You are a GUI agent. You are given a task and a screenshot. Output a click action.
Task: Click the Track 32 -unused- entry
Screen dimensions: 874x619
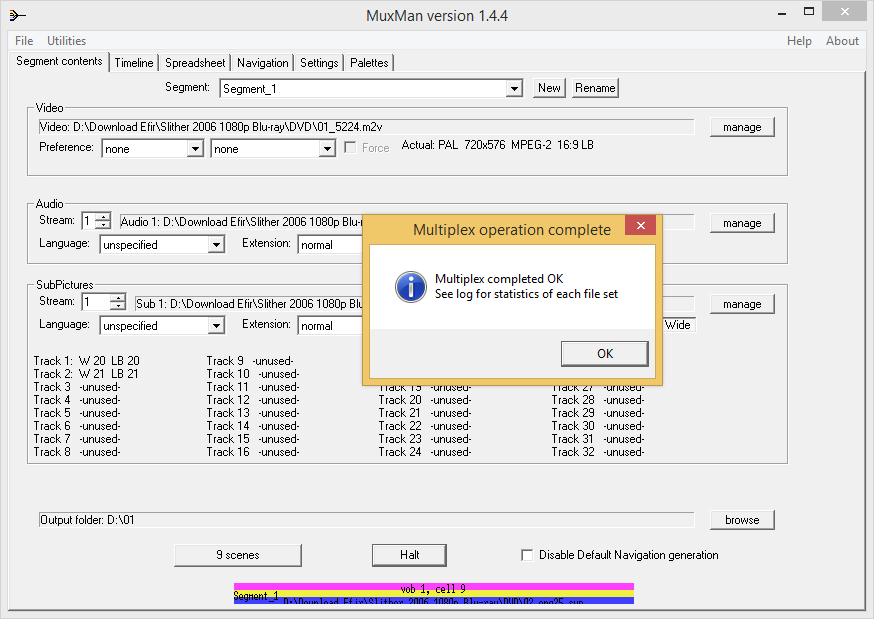pyautogui.click(x=598, y=452)
